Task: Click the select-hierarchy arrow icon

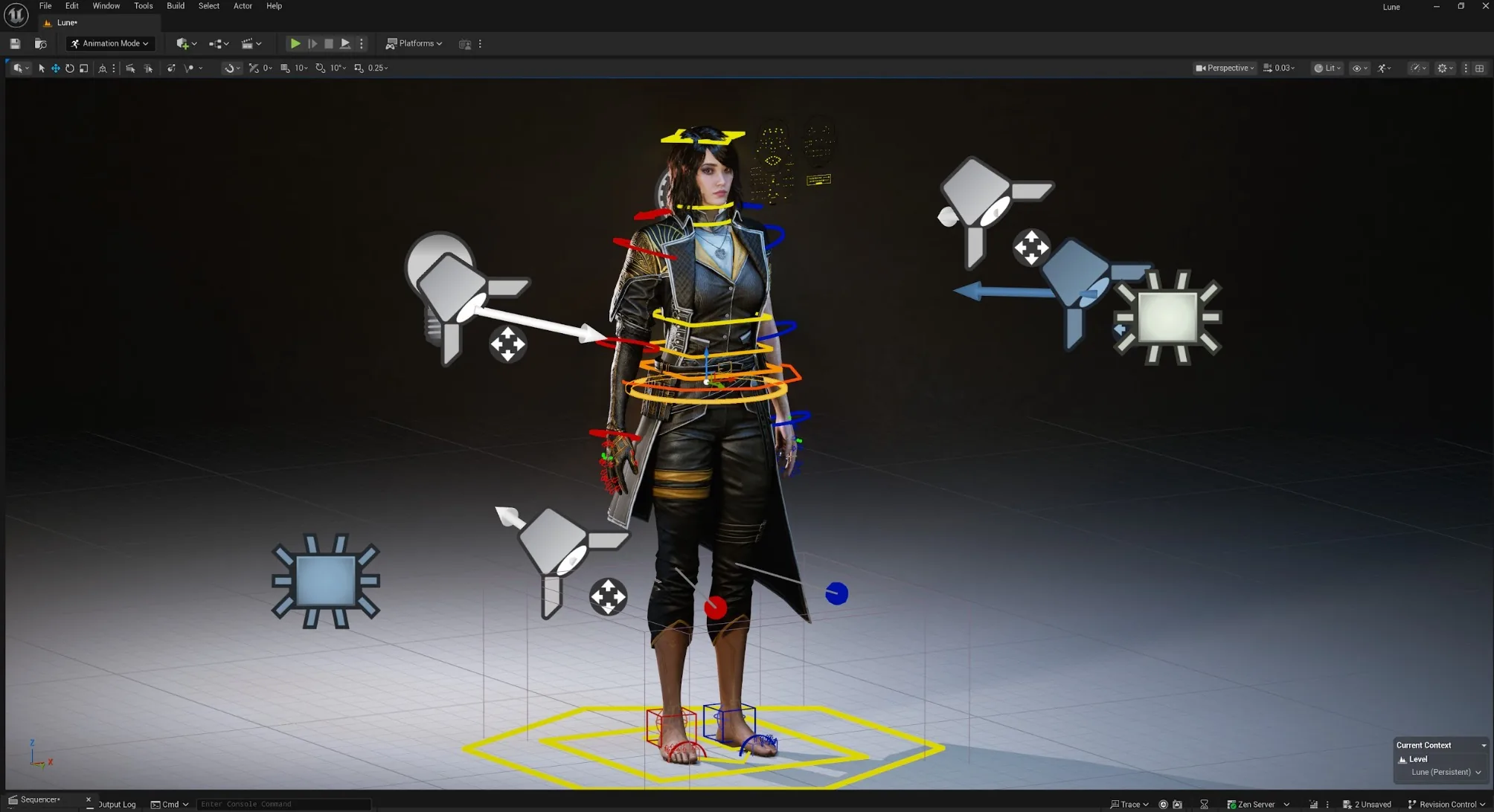Action: [148, 68]
